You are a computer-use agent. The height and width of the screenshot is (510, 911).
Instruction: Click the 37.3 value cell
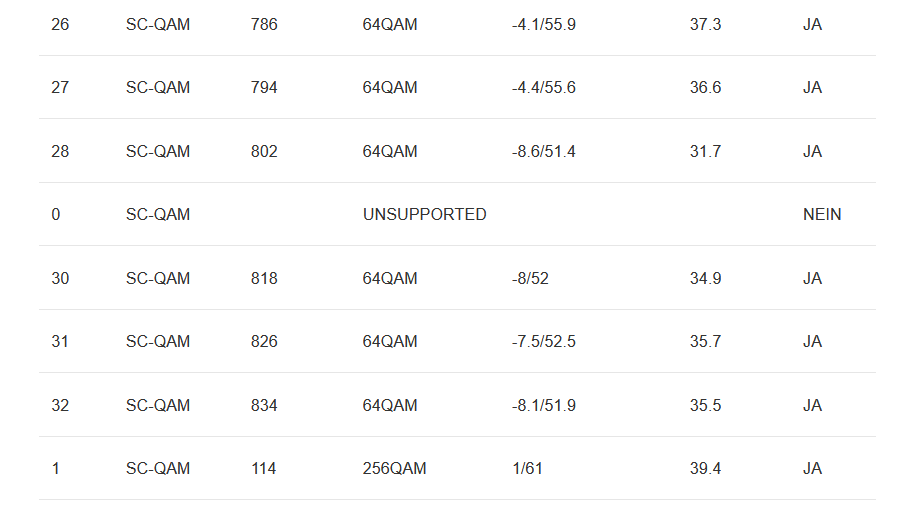tap(705, 24)
